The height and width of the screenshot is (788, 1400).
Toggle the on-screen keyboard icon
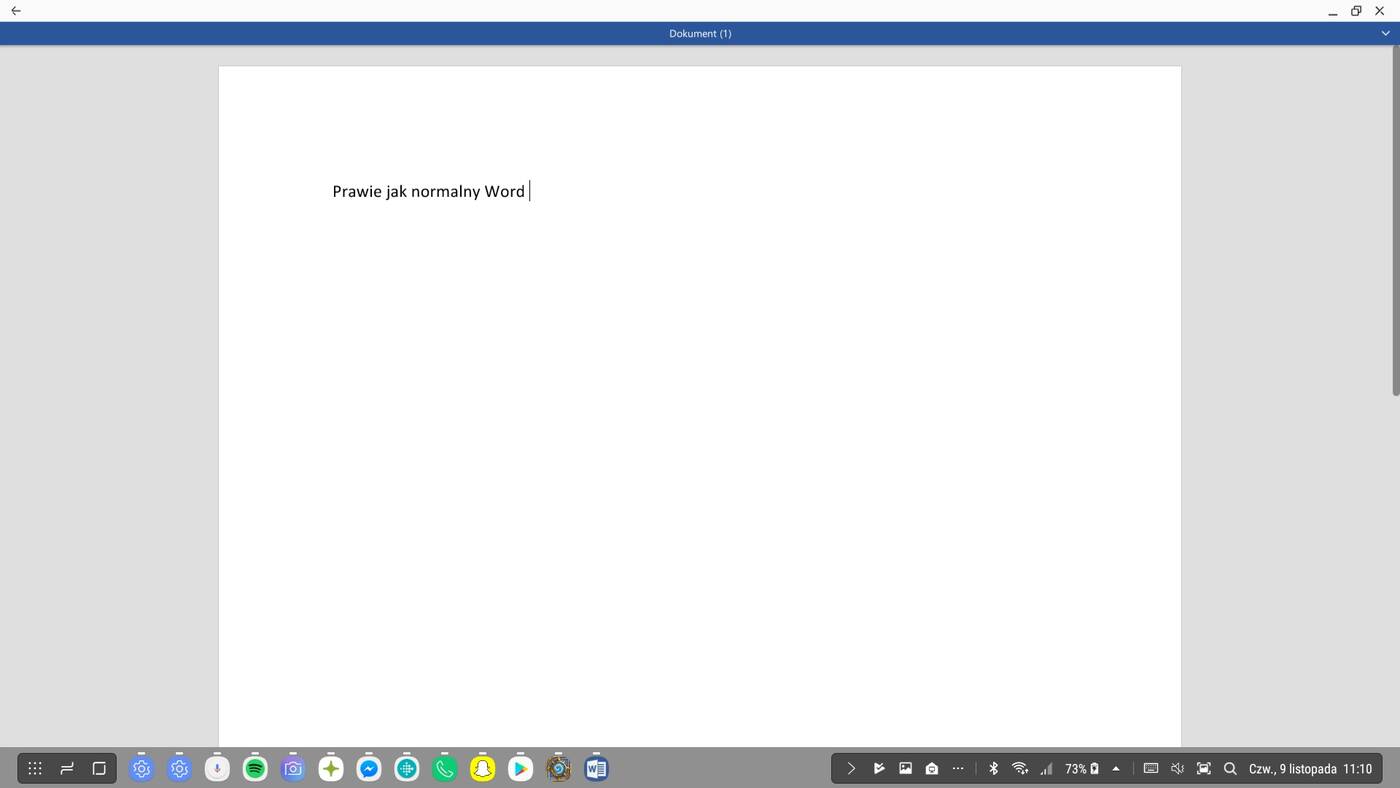[x=1150, y=769]
